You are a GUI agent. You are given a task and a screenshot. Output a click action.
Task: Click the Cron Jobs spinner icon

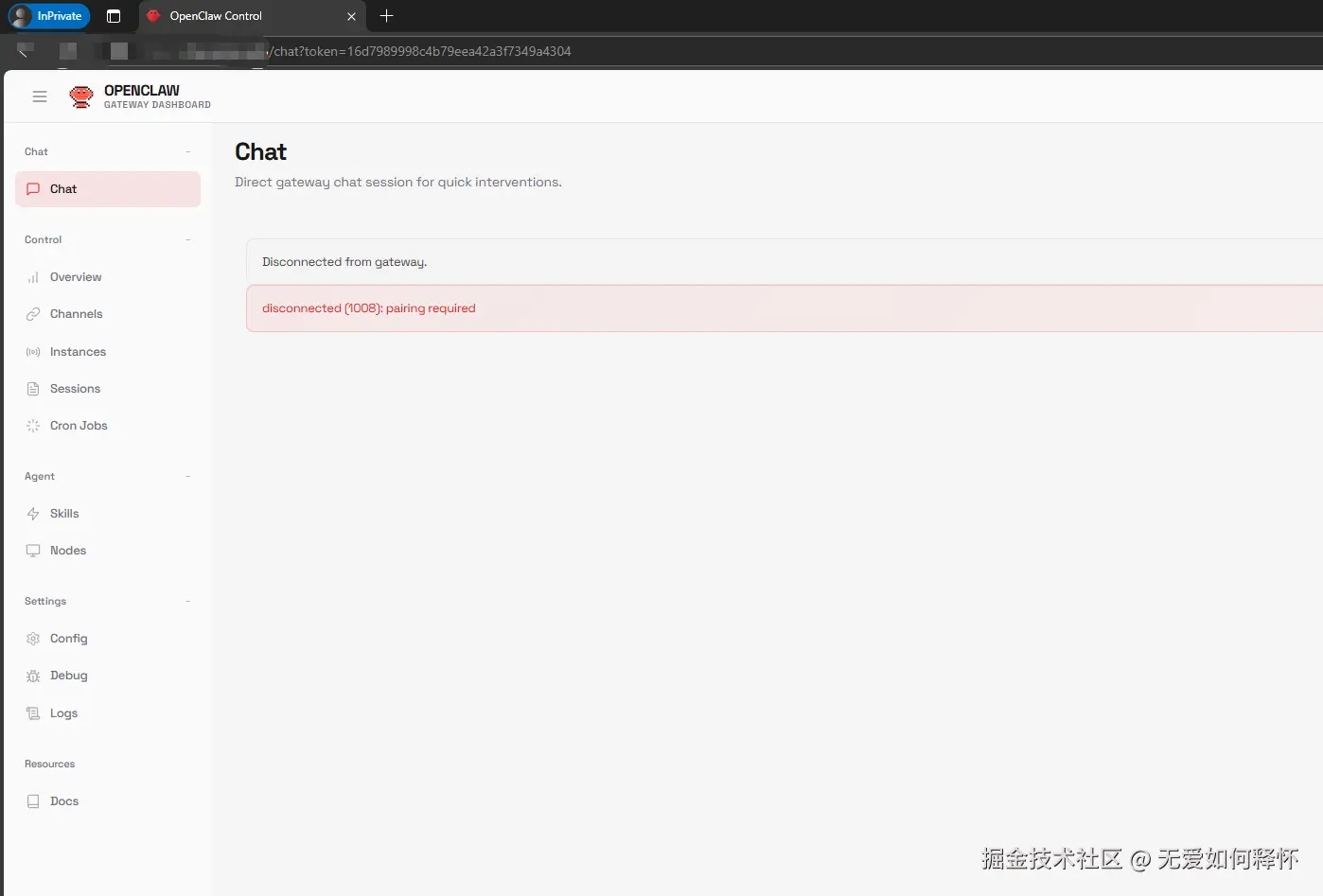click(33, 426)
